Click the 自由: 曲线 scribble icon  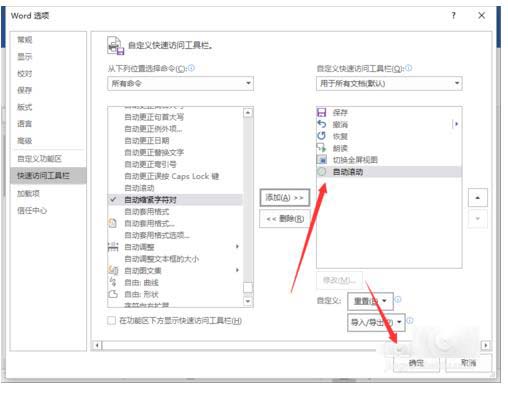click(x=113, y=282)
